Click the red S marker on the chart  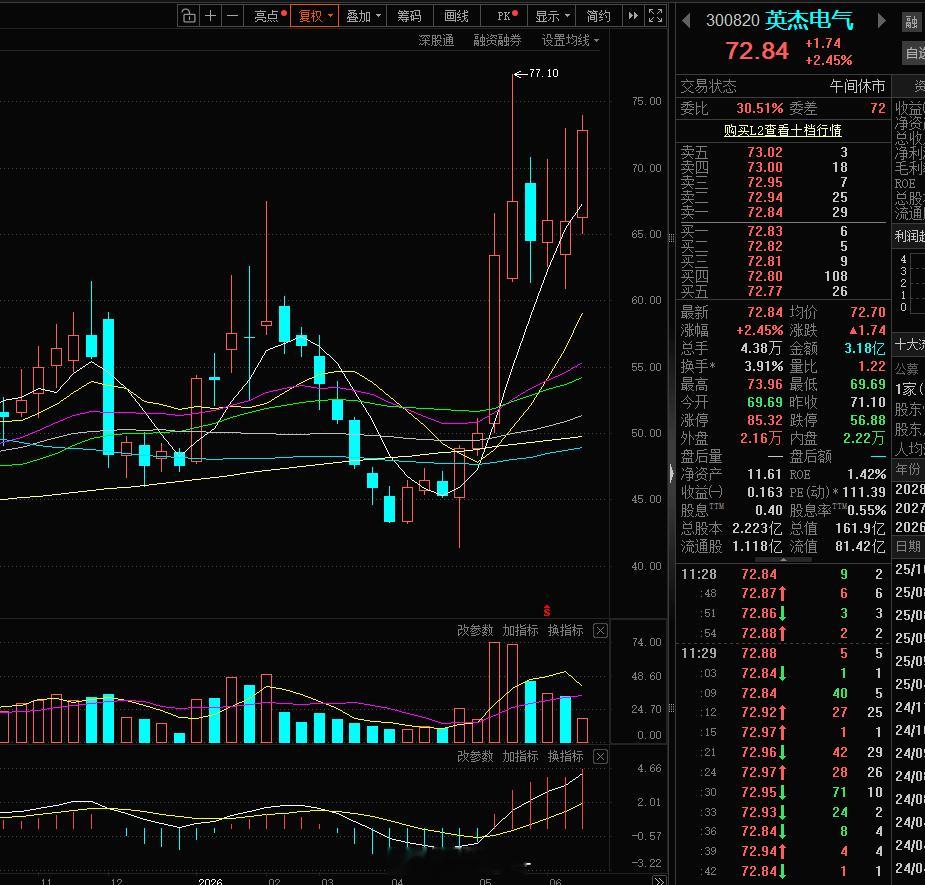click(x=547, y=610)
